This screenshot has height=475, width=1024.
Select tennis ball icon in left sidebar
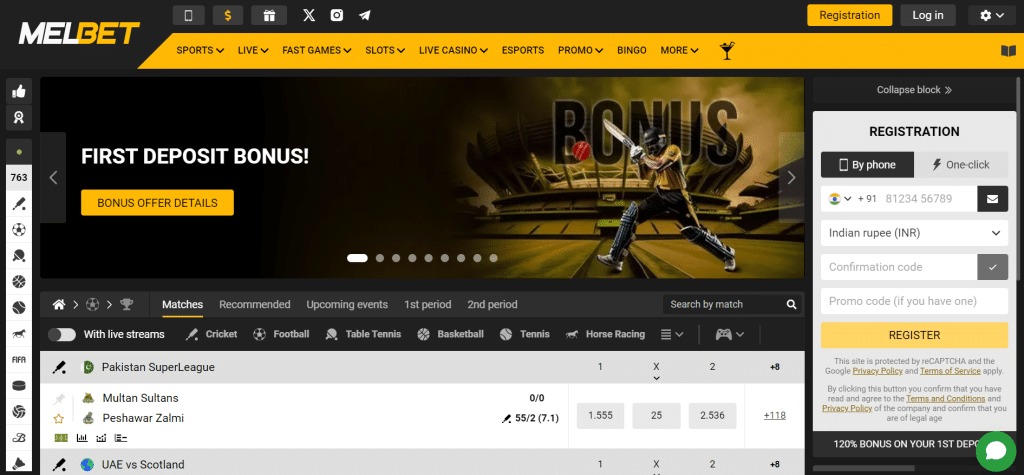pos(19,307)
